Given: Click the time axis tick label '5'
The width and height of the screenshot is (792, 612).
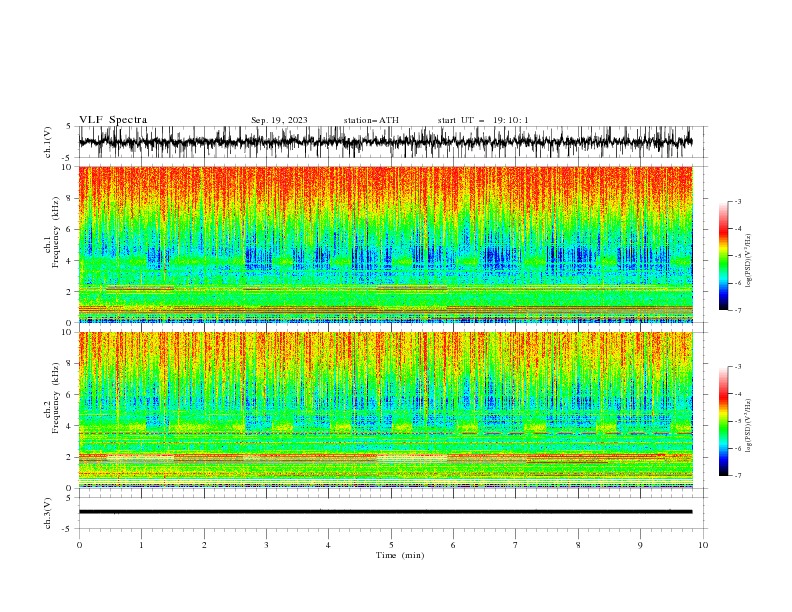Looking at the screenshot, I should pyautogui.click(x=391, y=545).
